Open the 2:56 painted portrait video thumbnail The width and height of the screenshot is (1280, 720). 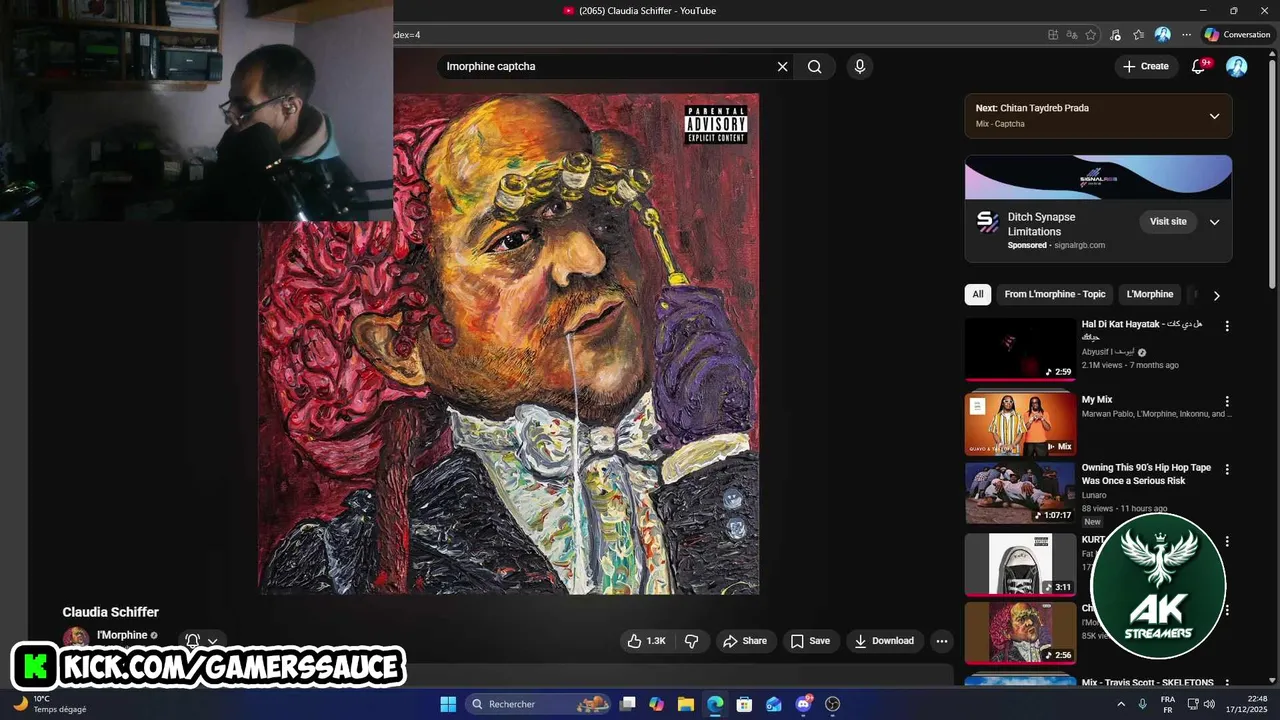tap(1020, 632)
